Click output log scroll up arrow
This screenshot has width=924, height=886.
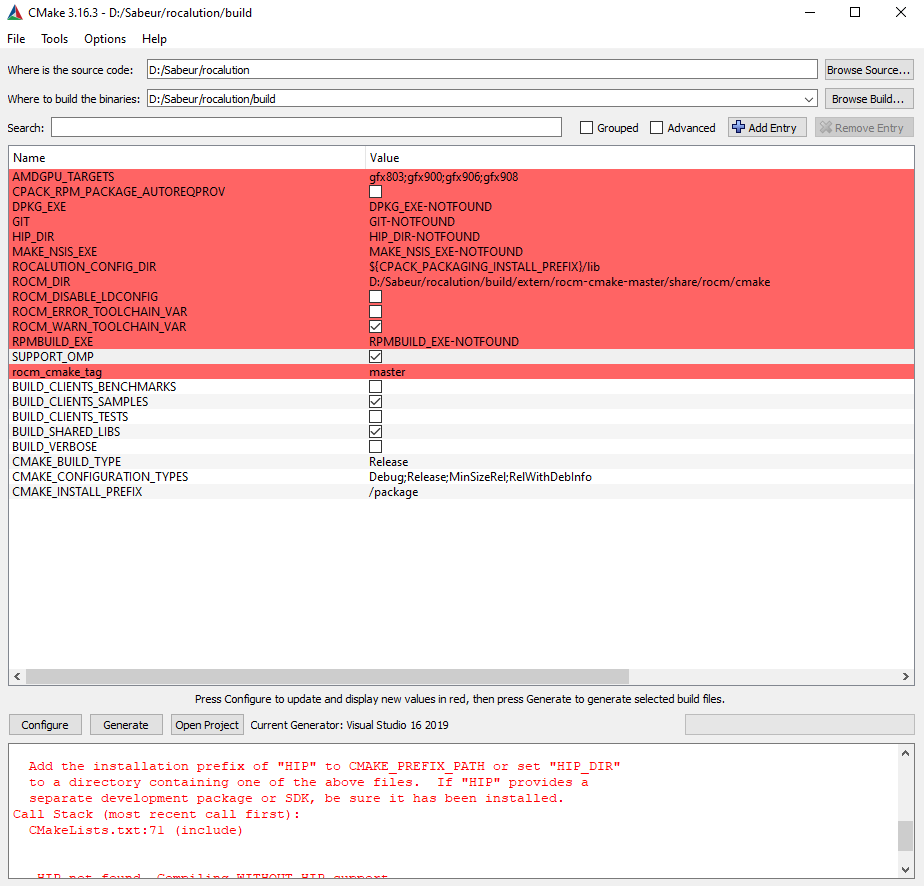click(x=906, y=753)
